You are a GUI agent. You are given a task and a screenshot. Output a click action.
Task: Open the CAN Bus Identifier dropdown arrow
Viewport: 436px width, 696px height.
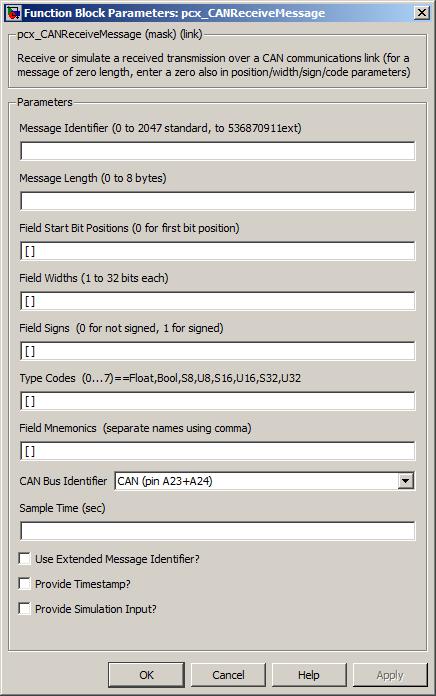point(405,481)
